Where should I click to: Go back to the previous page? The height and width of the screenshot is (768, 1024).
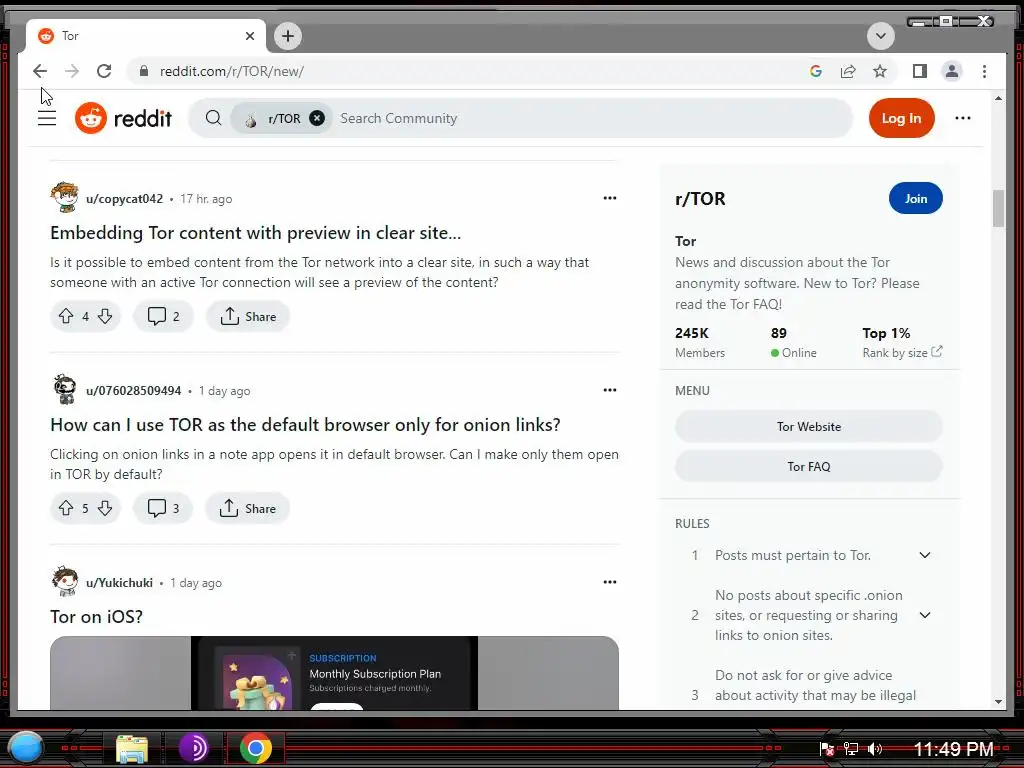[x=40, y=71]
